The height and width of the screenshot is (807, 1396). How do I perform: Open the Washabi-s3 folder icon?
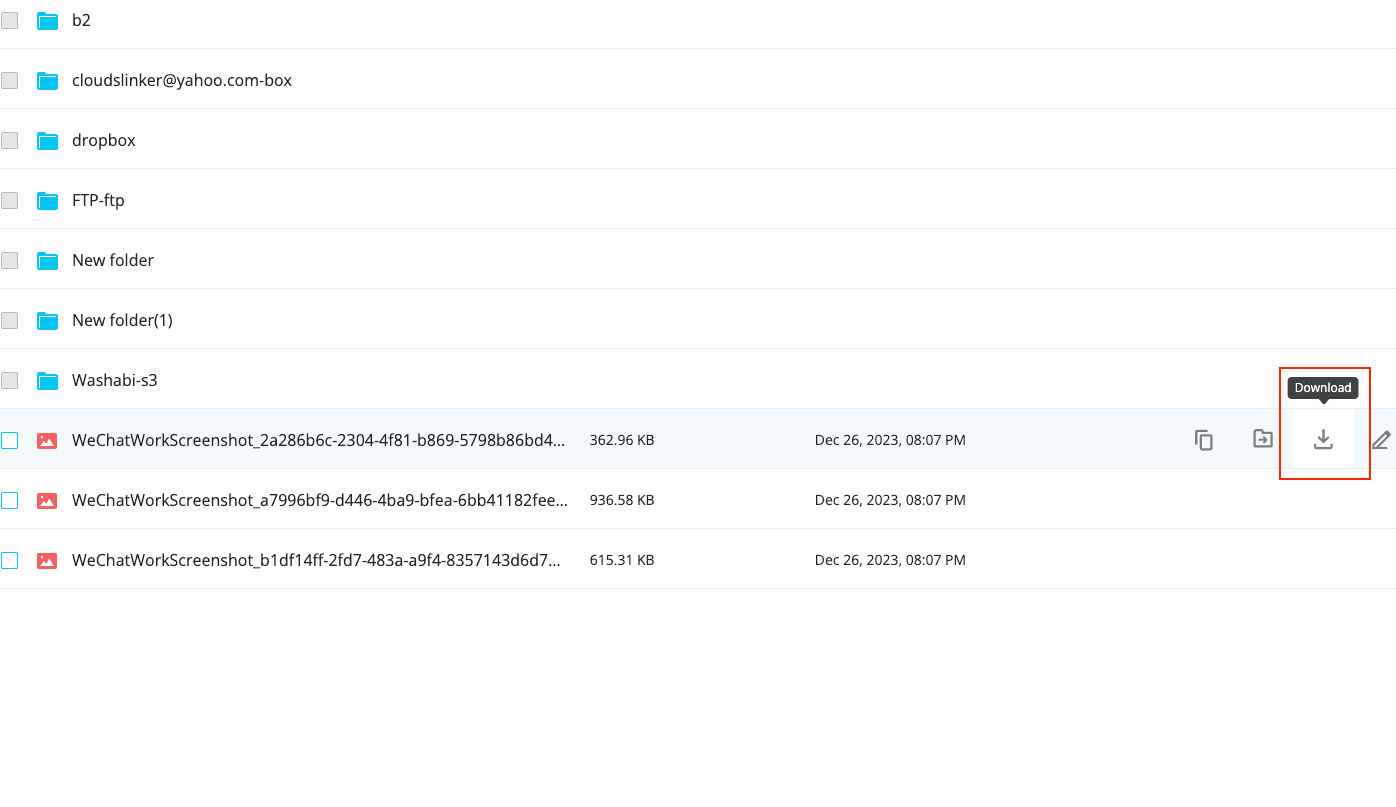[x=47, y=380]
